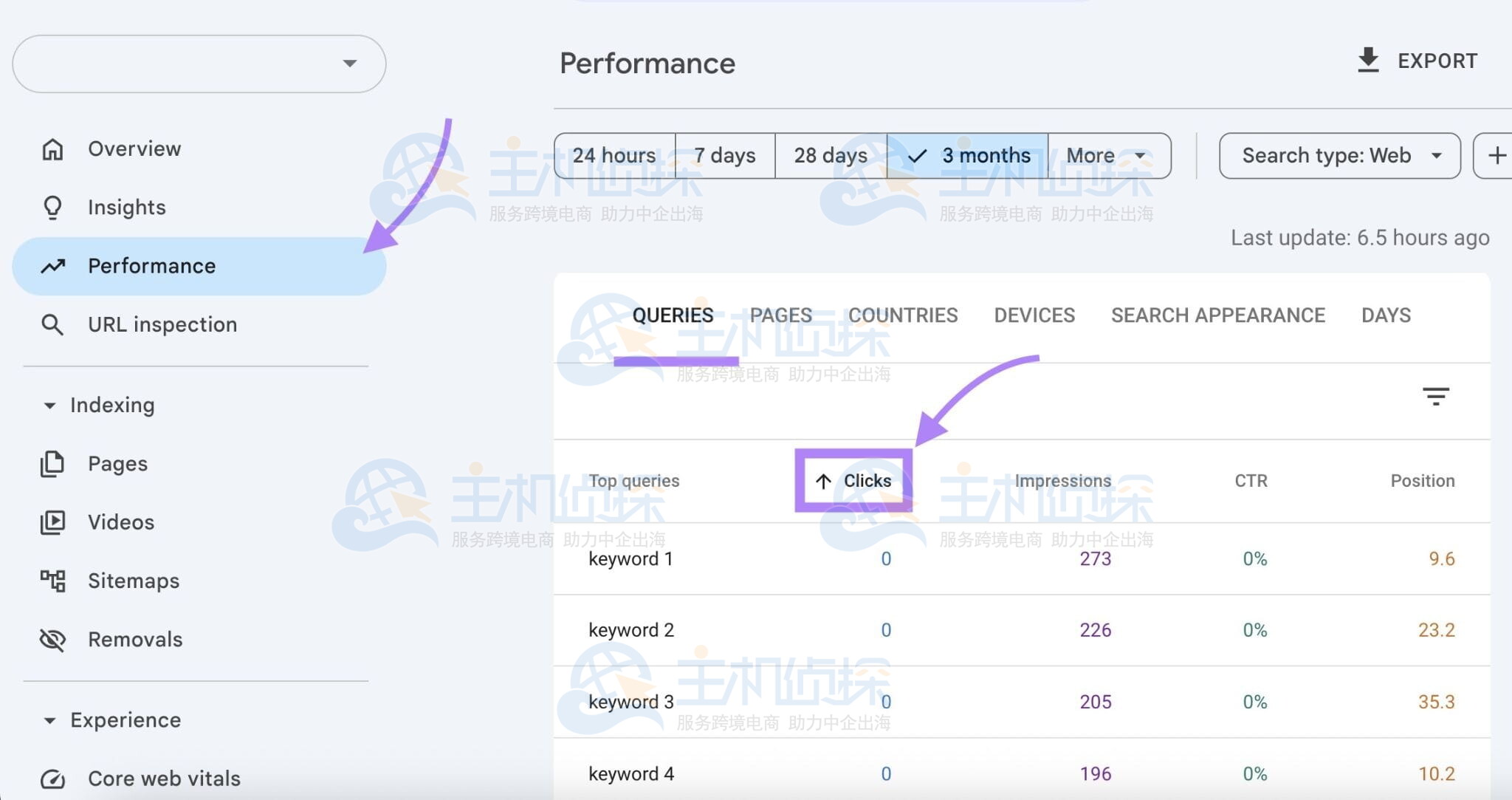Select the keyword 3 query row
Viewport: 1512px width, 800px height.
tap(1022, 702)
